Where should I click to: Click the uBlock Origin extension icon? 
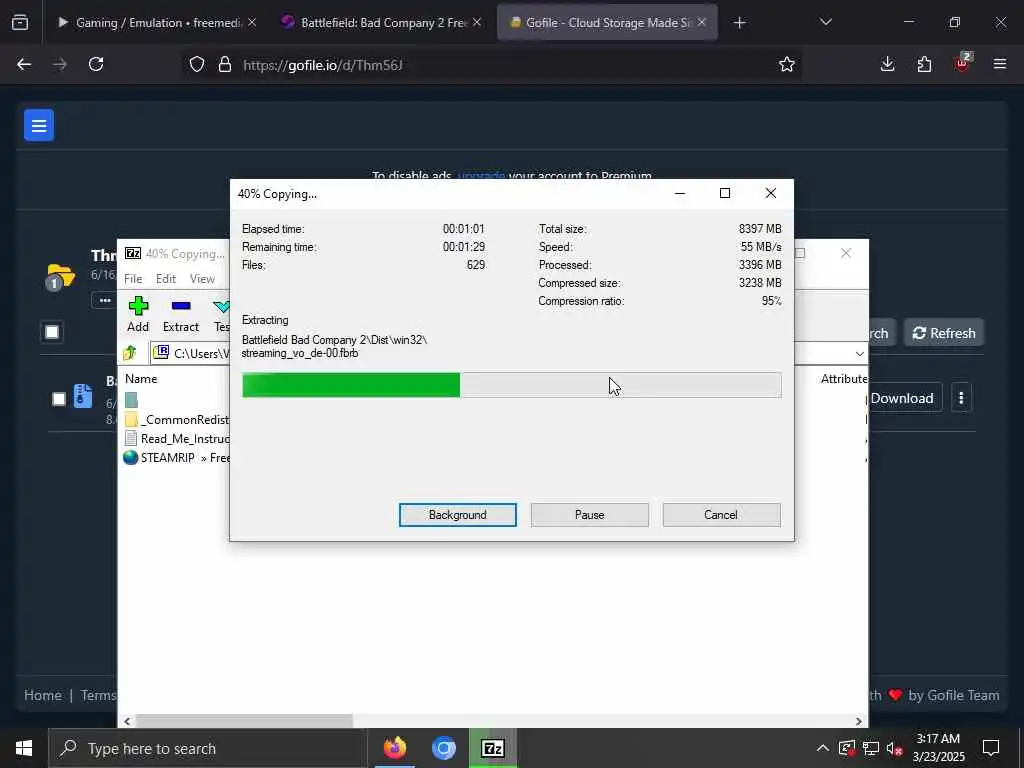pos(962,63)
